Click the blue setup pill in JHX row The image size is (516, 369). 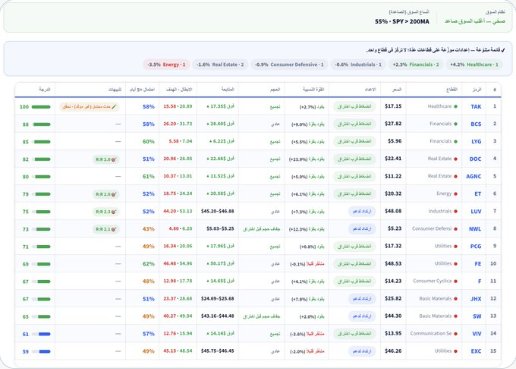point(362,299)
